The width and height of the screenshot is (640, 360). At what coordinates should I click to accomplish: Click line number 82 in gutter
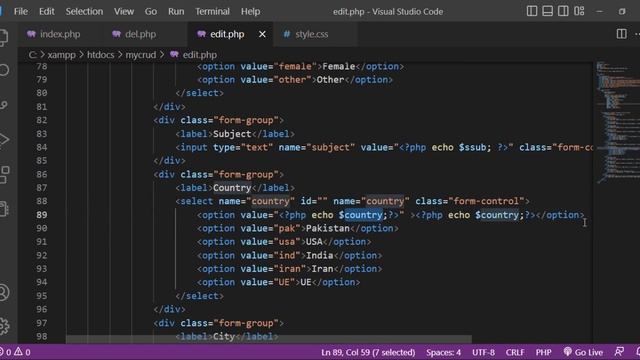click(x=42, y=120)
